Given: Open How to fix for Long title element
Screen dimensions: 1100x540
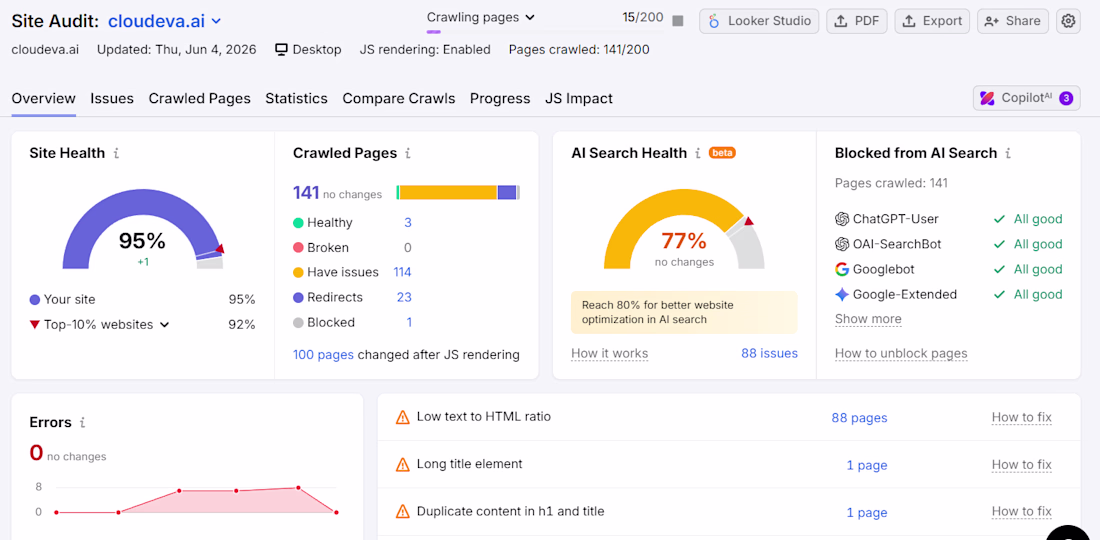Looking at the screenshot, I should coord(1021,465).
